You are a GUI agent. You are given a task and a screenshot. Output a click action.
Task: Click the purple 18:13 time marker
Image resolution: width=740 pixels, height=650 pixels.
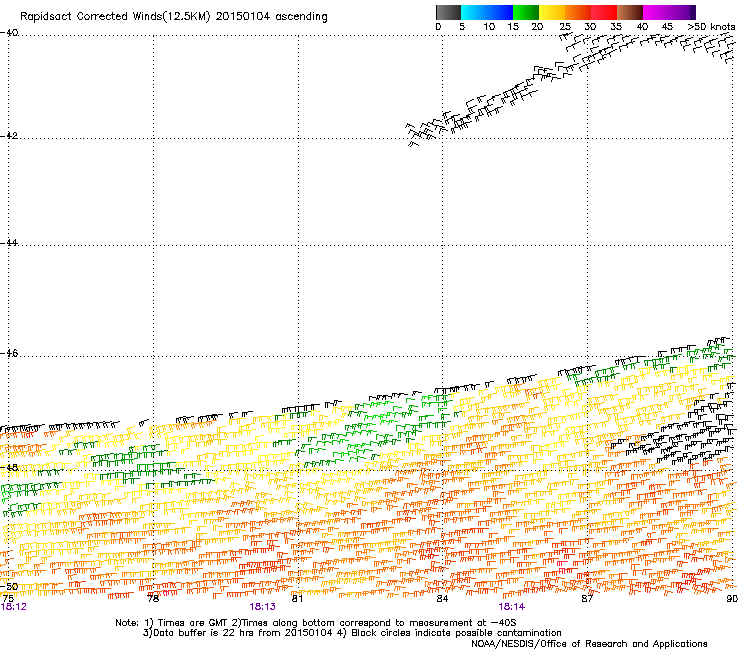262,607
